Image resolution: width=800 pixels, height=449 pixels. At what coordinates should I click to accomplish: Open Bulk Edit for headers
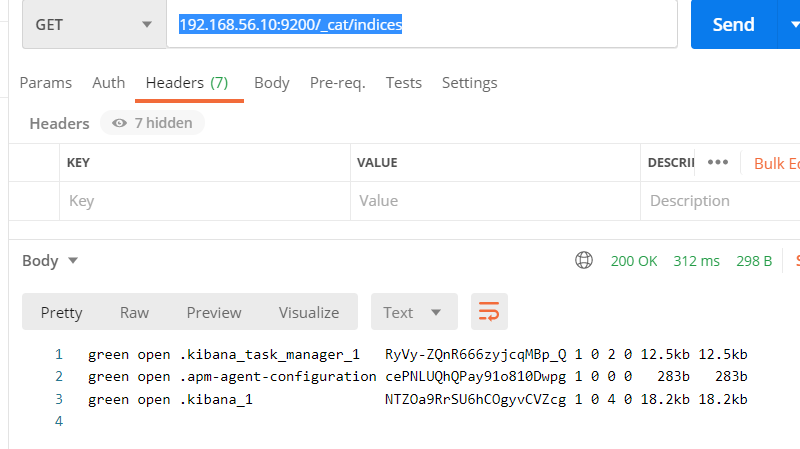(x=777, y=163)
